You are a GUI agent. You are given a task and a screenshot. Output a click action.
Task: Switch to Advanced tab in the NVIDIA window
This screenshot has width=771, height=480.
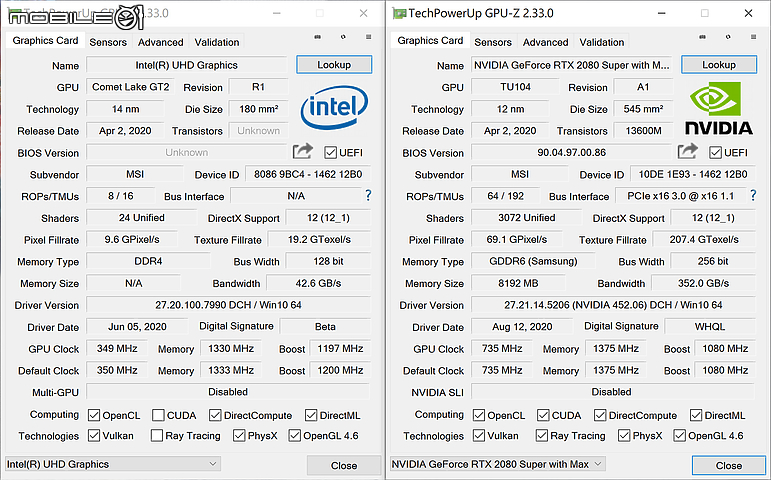(545, 42)
